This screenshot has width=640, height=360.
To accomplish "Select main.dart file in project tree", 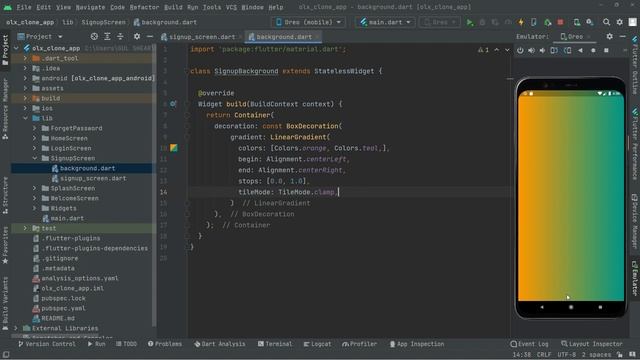I will tap(67, 218).
